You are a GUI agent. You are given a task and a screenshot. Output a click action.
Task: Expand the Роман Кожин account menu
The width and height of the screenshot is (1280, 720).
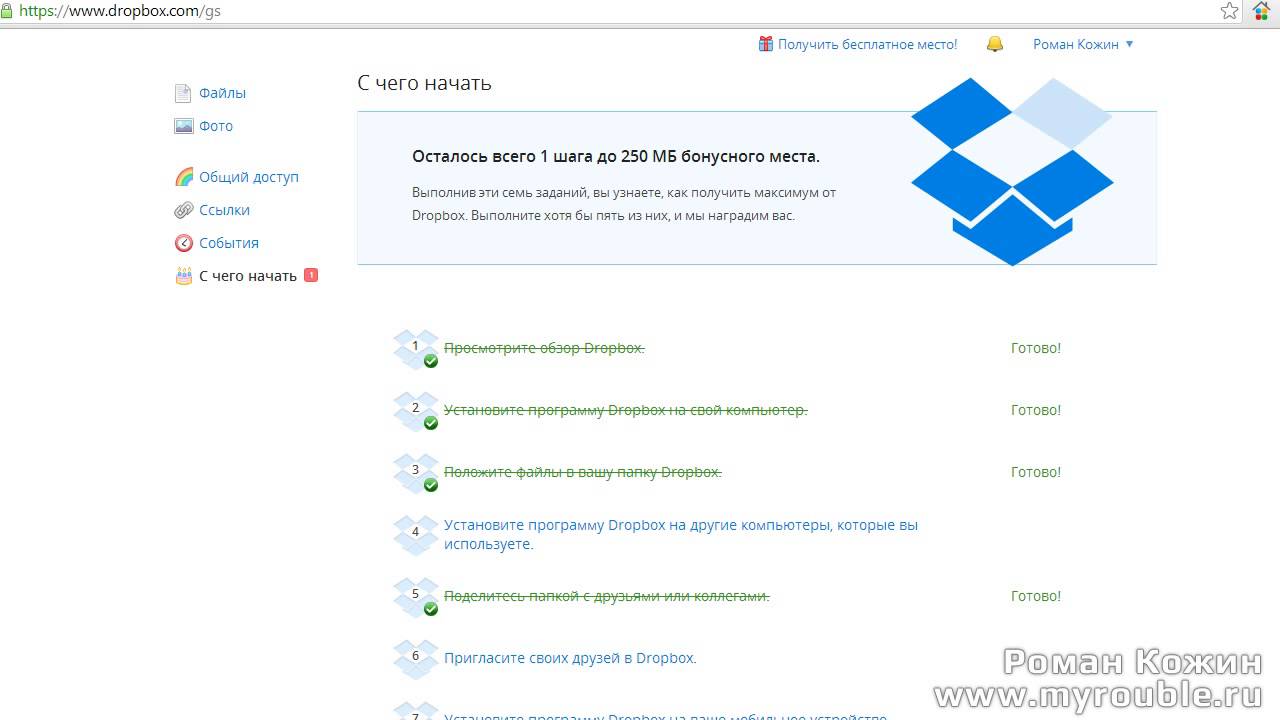[1083, 44]
